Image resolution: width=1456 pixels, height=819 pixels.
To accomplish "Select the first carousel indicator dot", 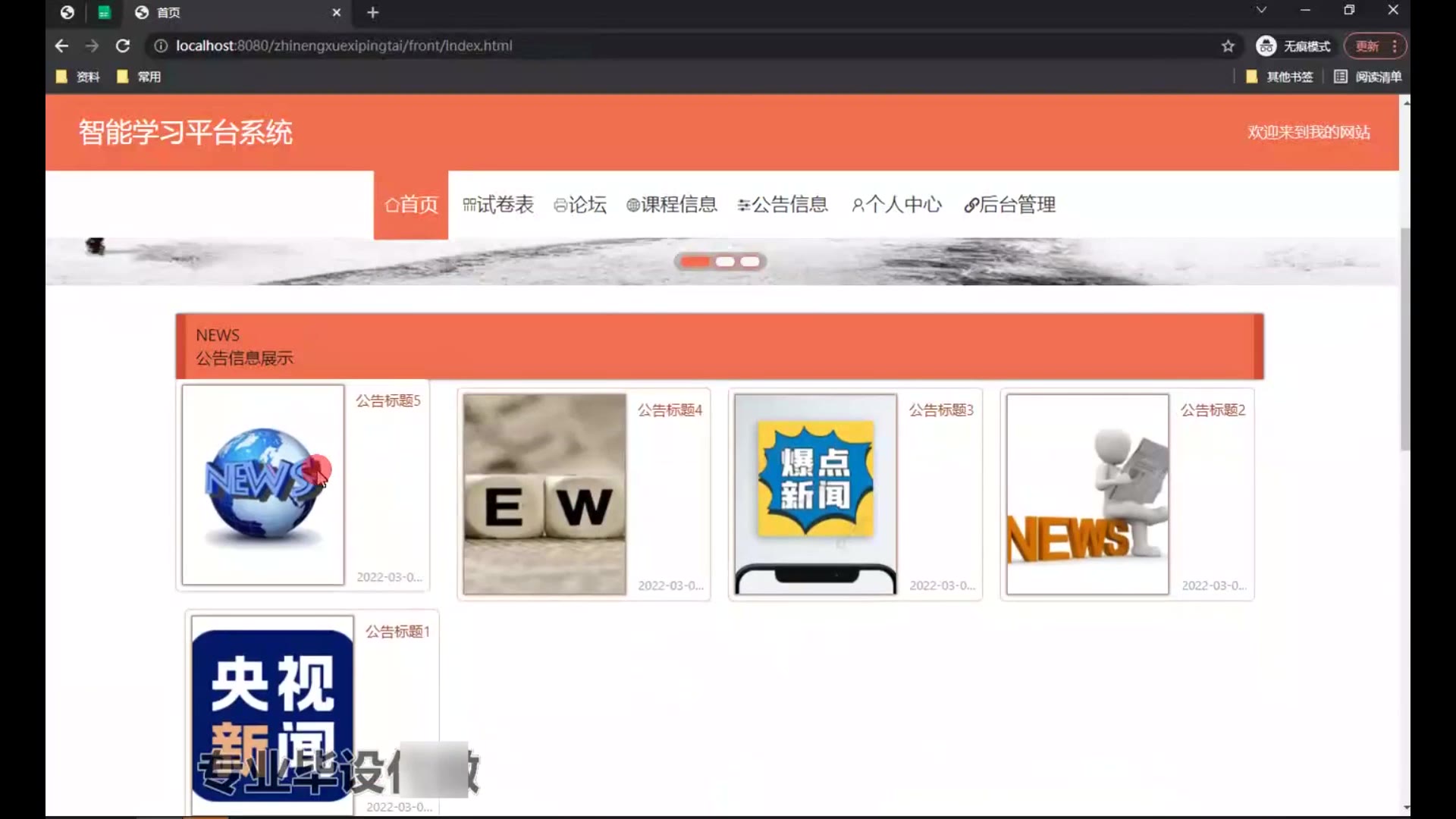I will (x=695, y=262).
